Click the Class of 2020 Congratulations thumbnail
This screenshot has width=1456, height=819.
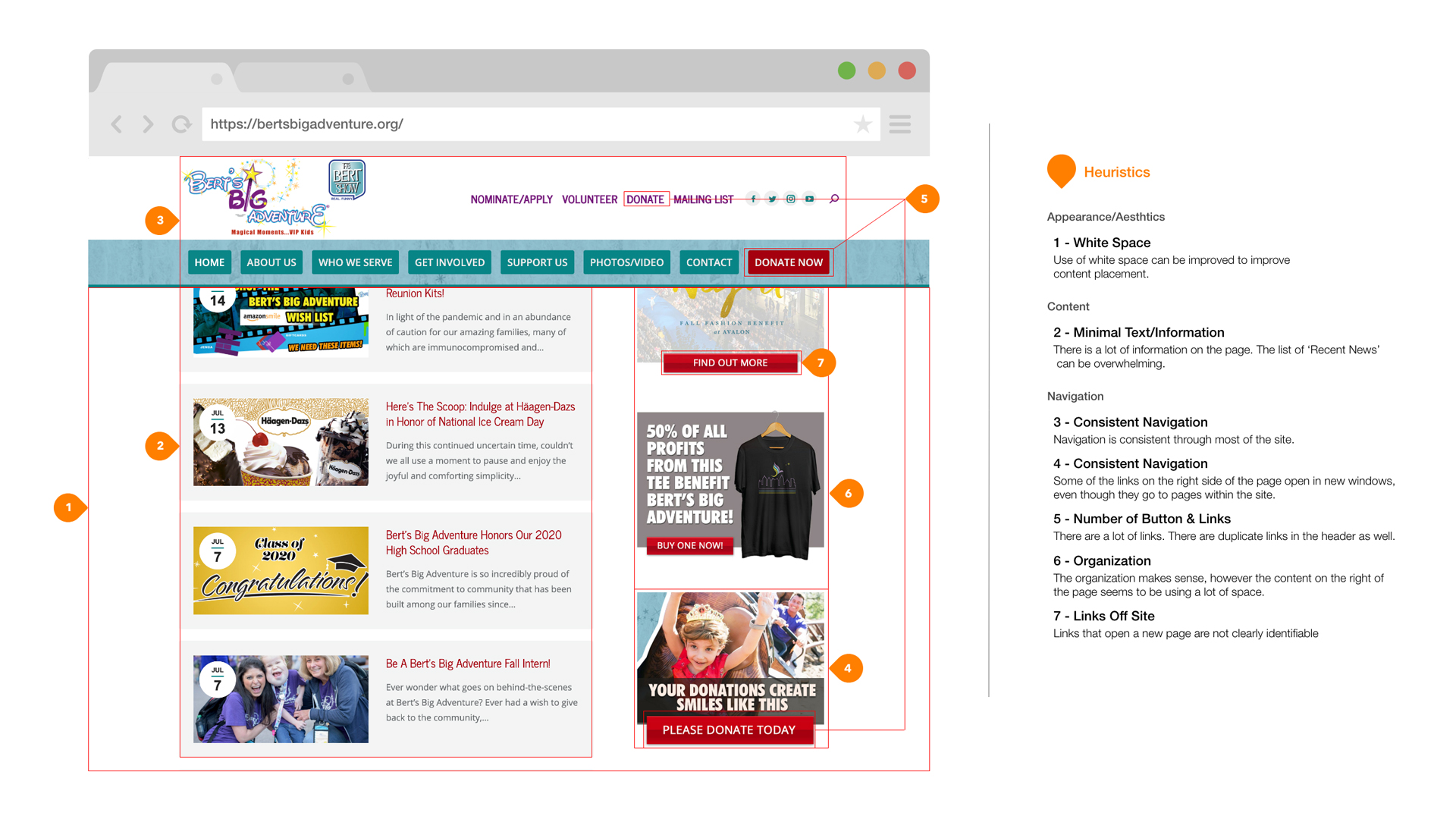(x=281, y=570)
